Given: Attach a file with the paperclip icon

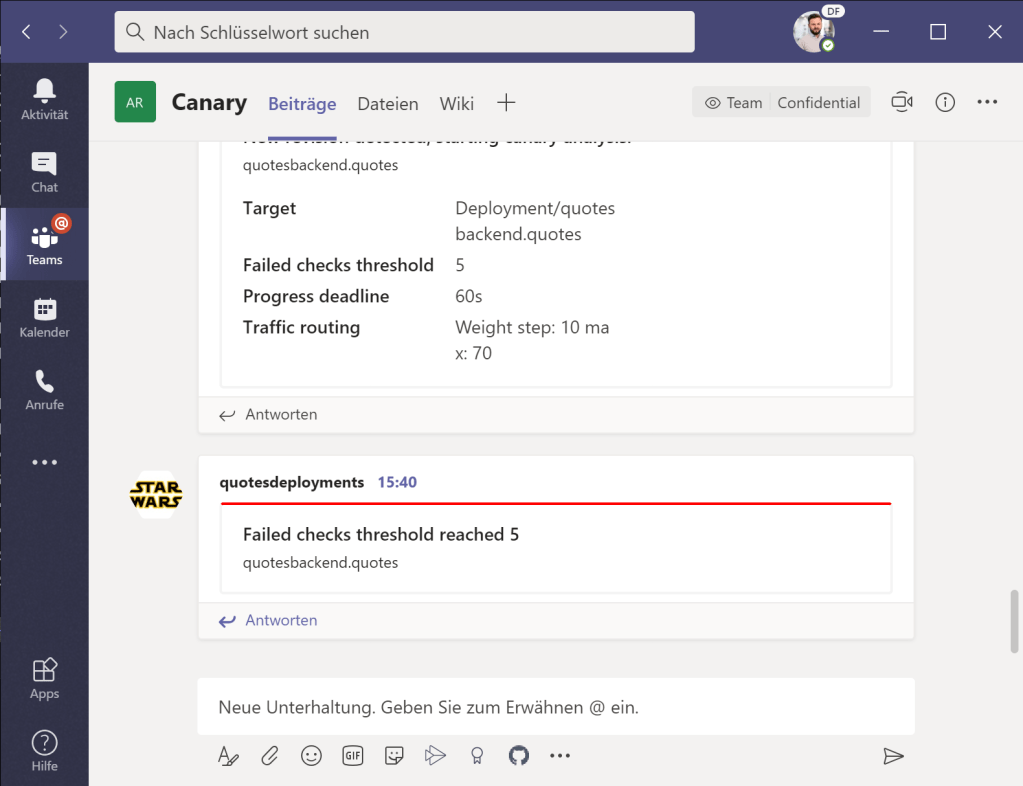Looking at the screenshot, I should click(x=270, y=756).
